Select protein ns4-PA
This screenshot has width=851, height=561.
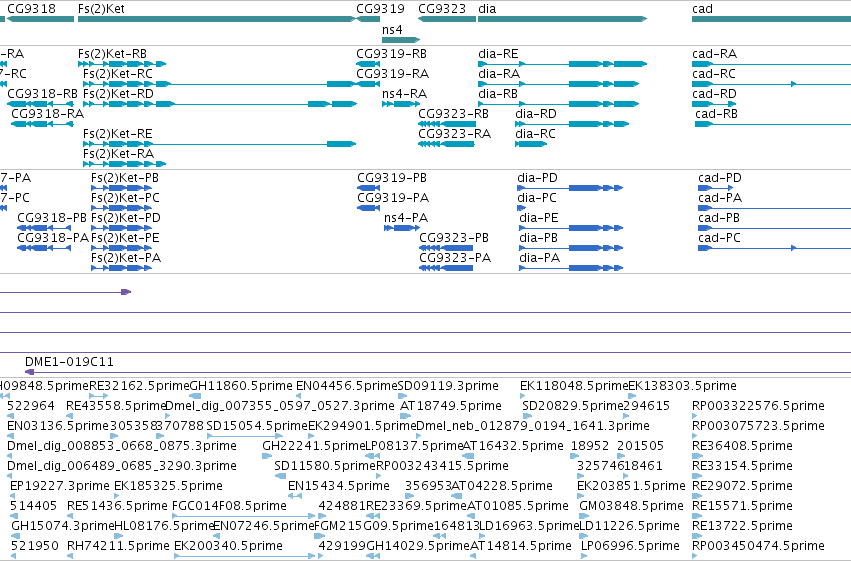pyautogui.click(x=406, y=218)
